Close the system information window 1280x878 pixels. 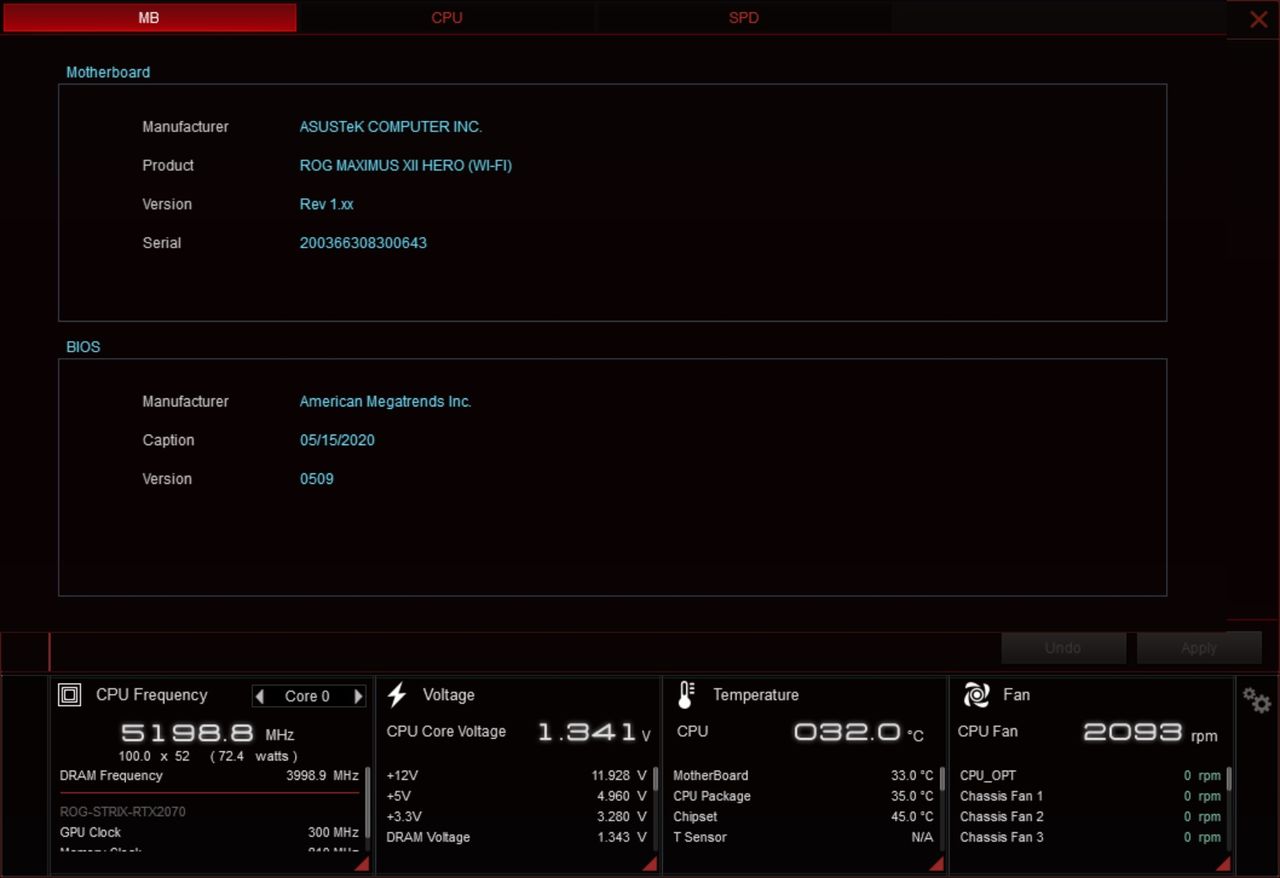click(x=1258, y=19)
